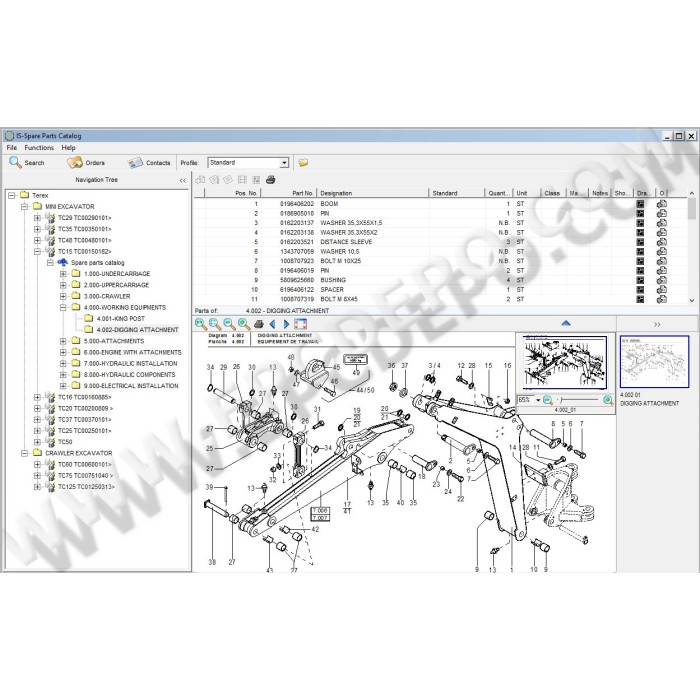Select the CRAWLER EXCAVATOR node

79,453
